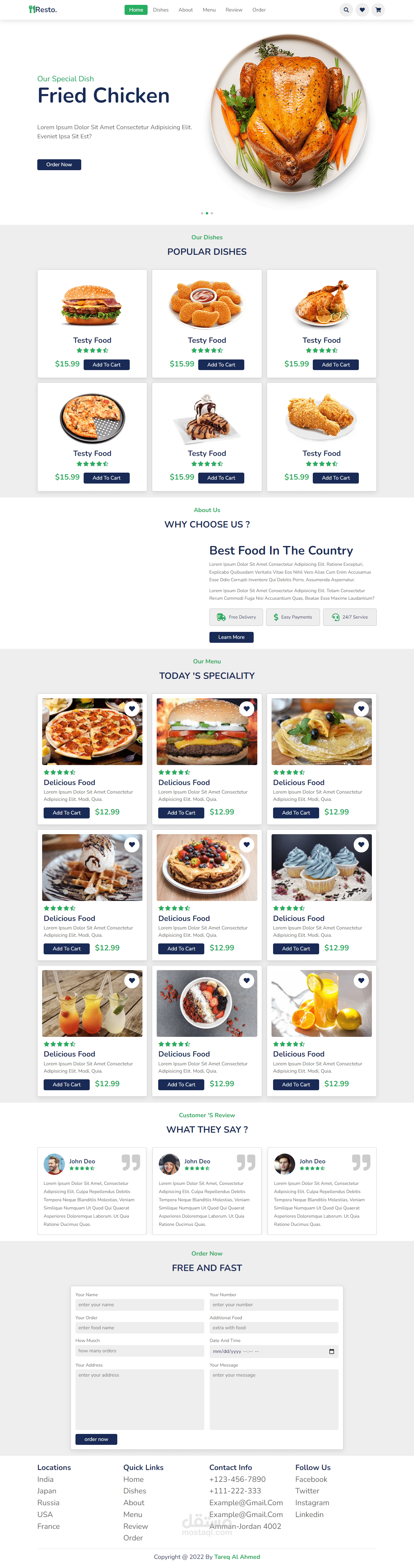
Task: Click the 24/7 Service headset badge
Action: pyautogui.click(x=349, y=617)
